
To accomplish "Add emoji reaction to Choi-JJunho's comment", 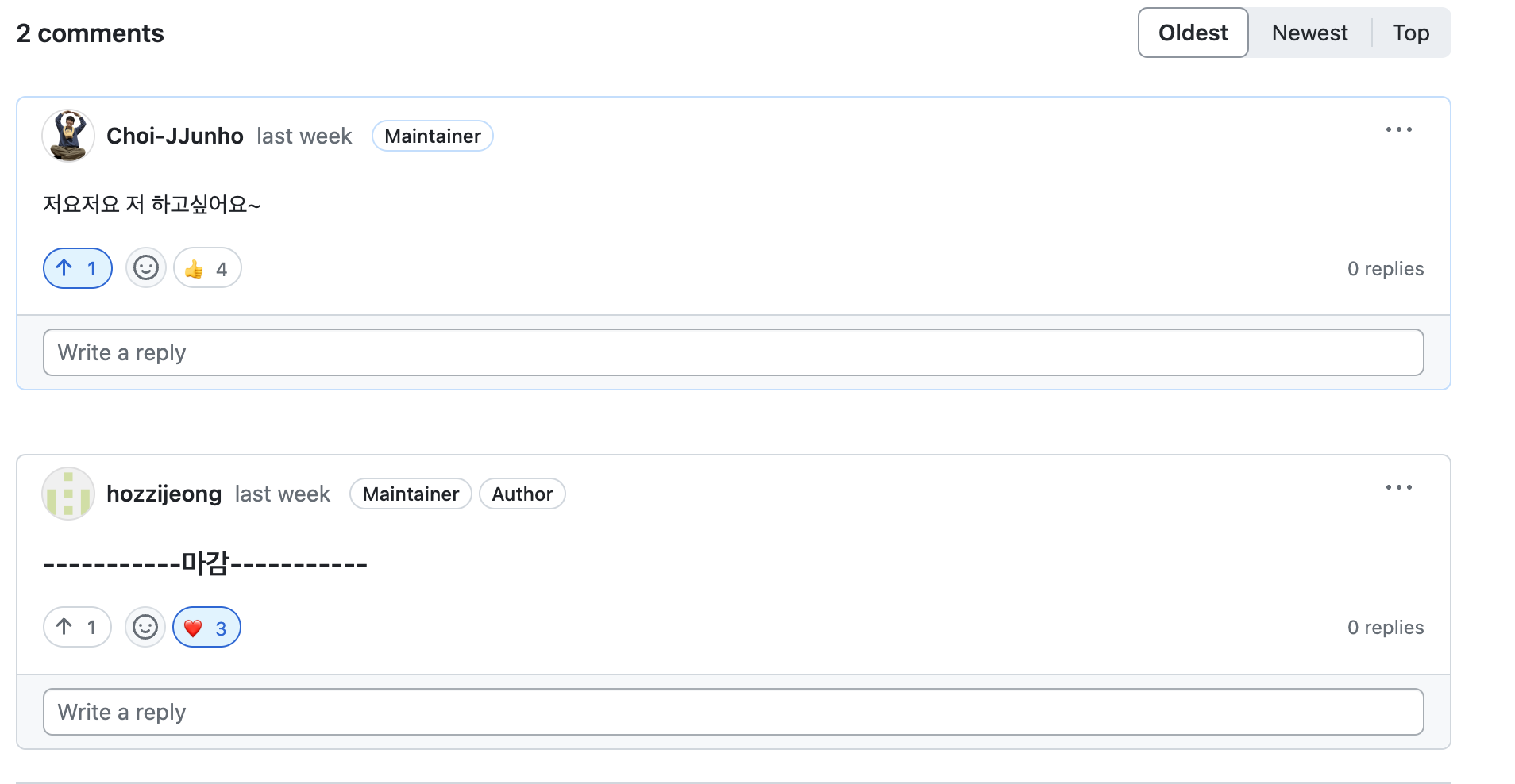I will 145,268.
